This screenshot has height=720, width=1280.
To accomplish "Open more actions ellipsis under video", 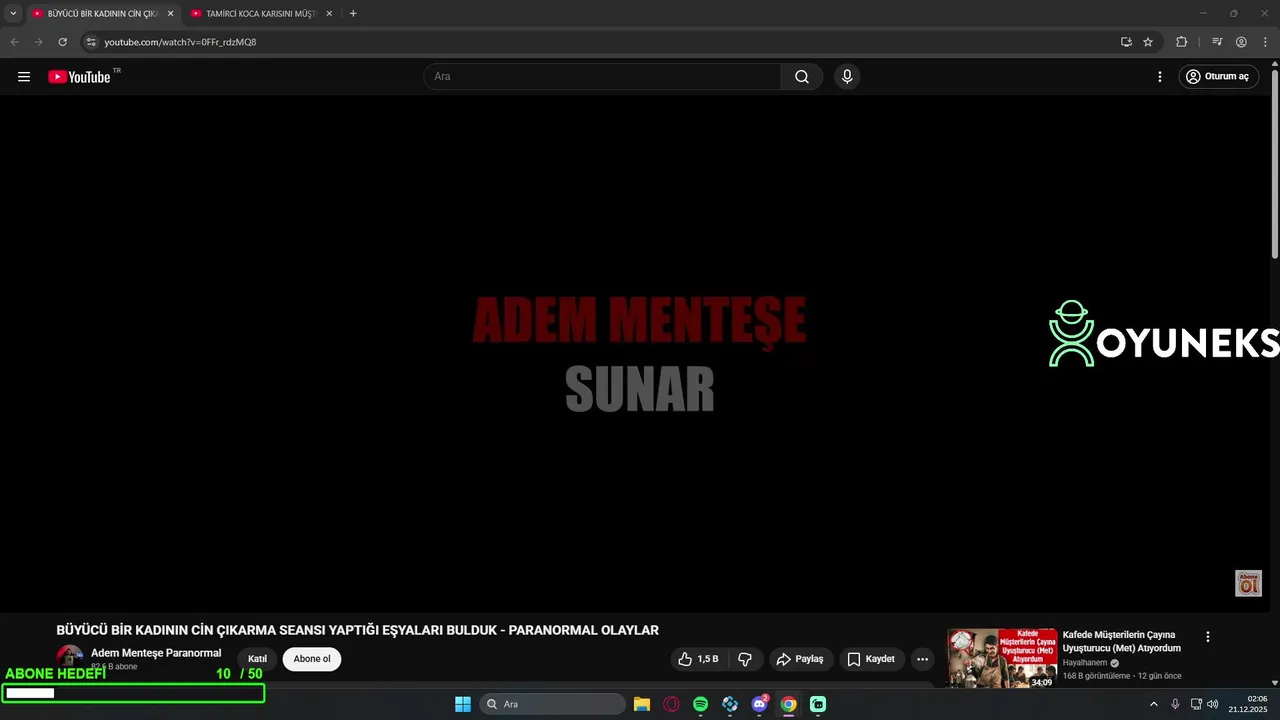I will (922, 659).
